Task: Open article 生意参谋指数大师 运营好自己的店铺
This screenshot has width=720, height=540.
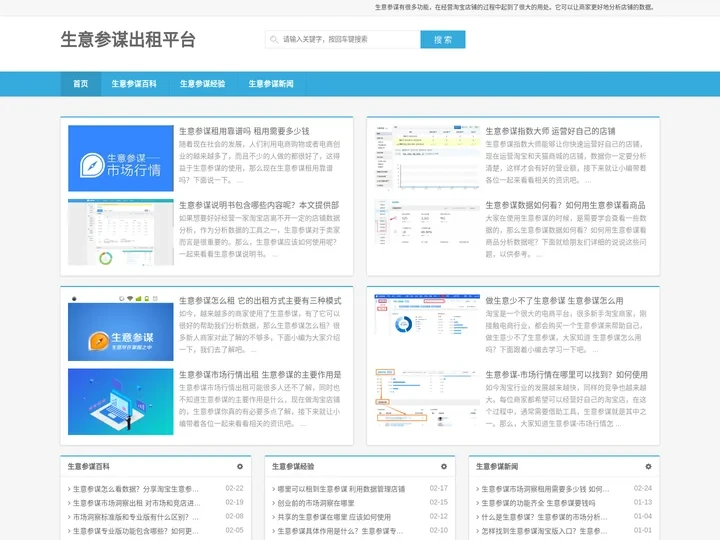Action: (550, 131)
